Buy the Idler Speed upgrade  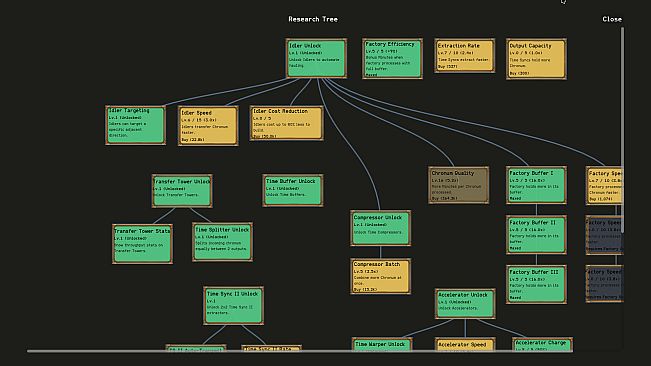point(208,126)
